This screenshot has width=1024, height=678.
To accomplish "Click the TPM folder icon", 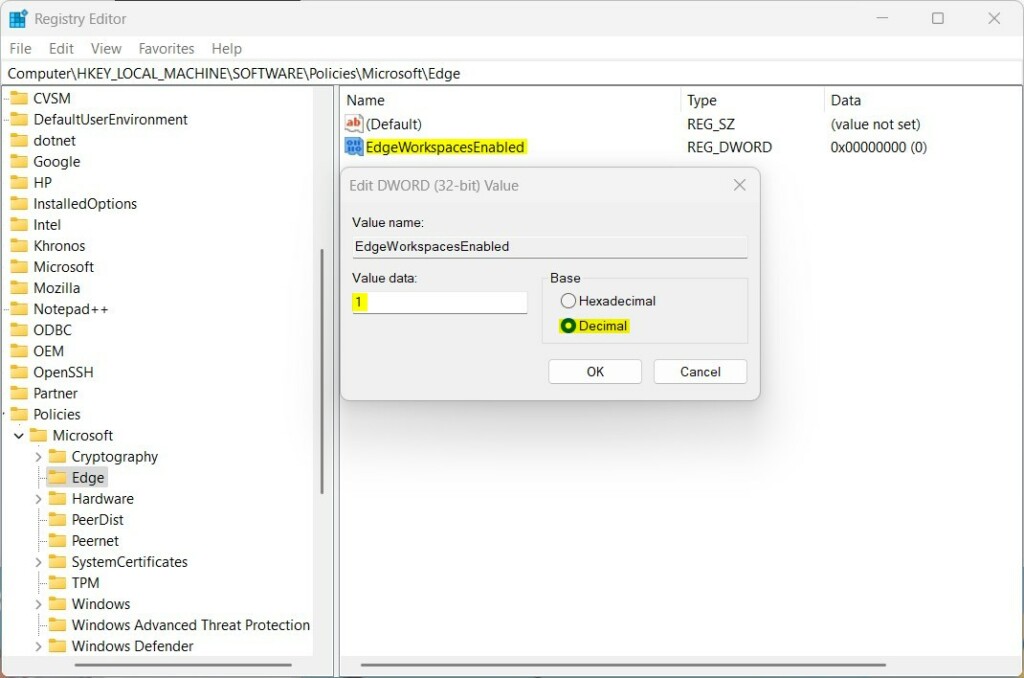I will (x=57, y=583).
